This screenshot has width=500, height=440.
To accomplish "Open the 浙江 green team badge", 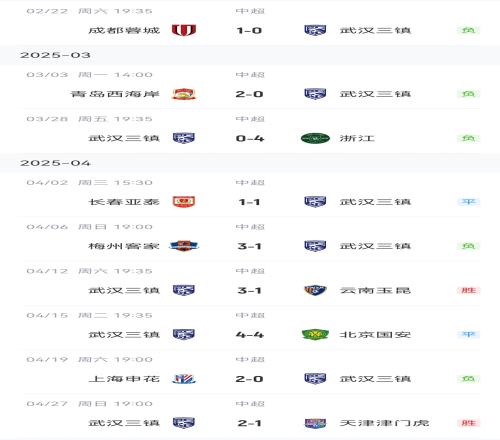I will tap(315, 138).
